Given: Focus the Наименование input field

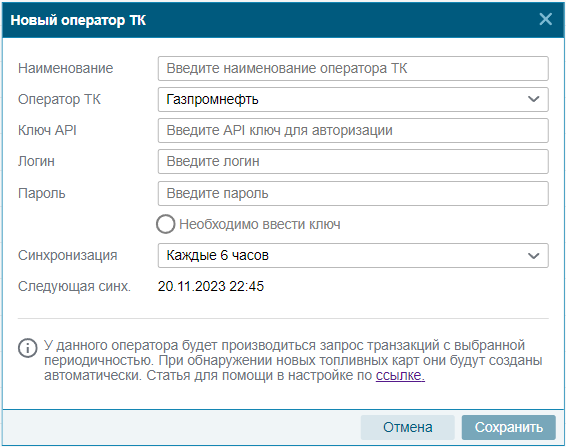Looking at the screenshot, I should [x=353, y=68].
